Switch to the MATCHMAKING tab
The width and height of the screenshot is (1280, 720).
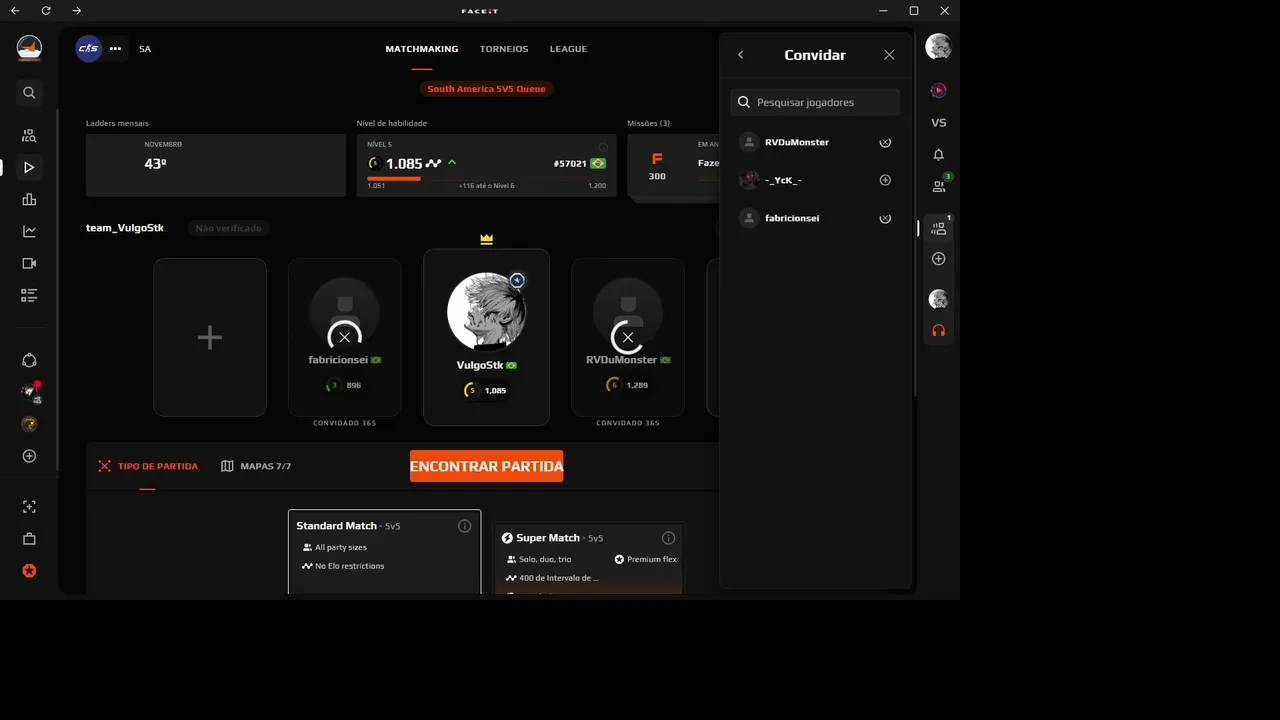[x=422, y=49]
